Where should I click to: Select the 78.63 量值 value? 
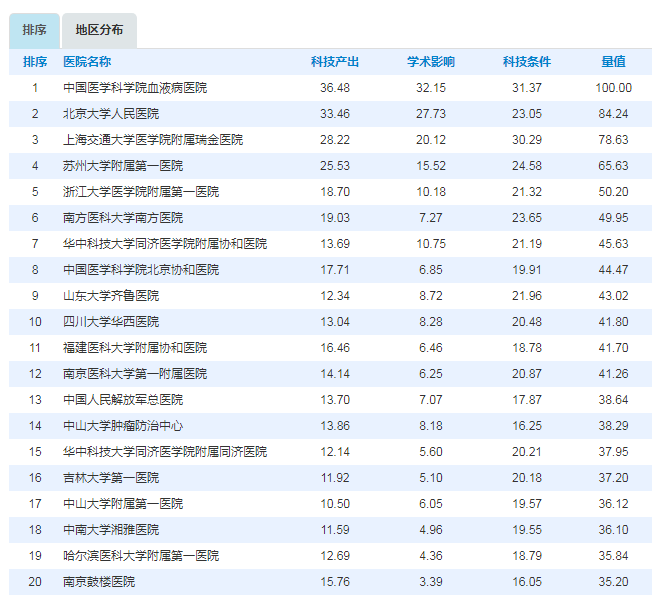pyautogui.click(x=613, y=140)
